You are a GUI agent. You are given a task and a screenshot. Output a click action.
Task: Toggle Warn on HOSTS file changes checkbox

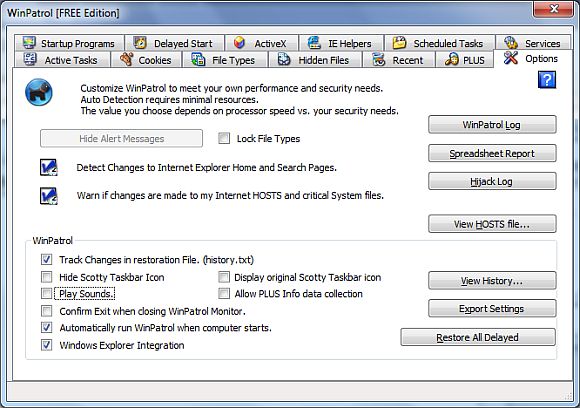click(48, 196)
